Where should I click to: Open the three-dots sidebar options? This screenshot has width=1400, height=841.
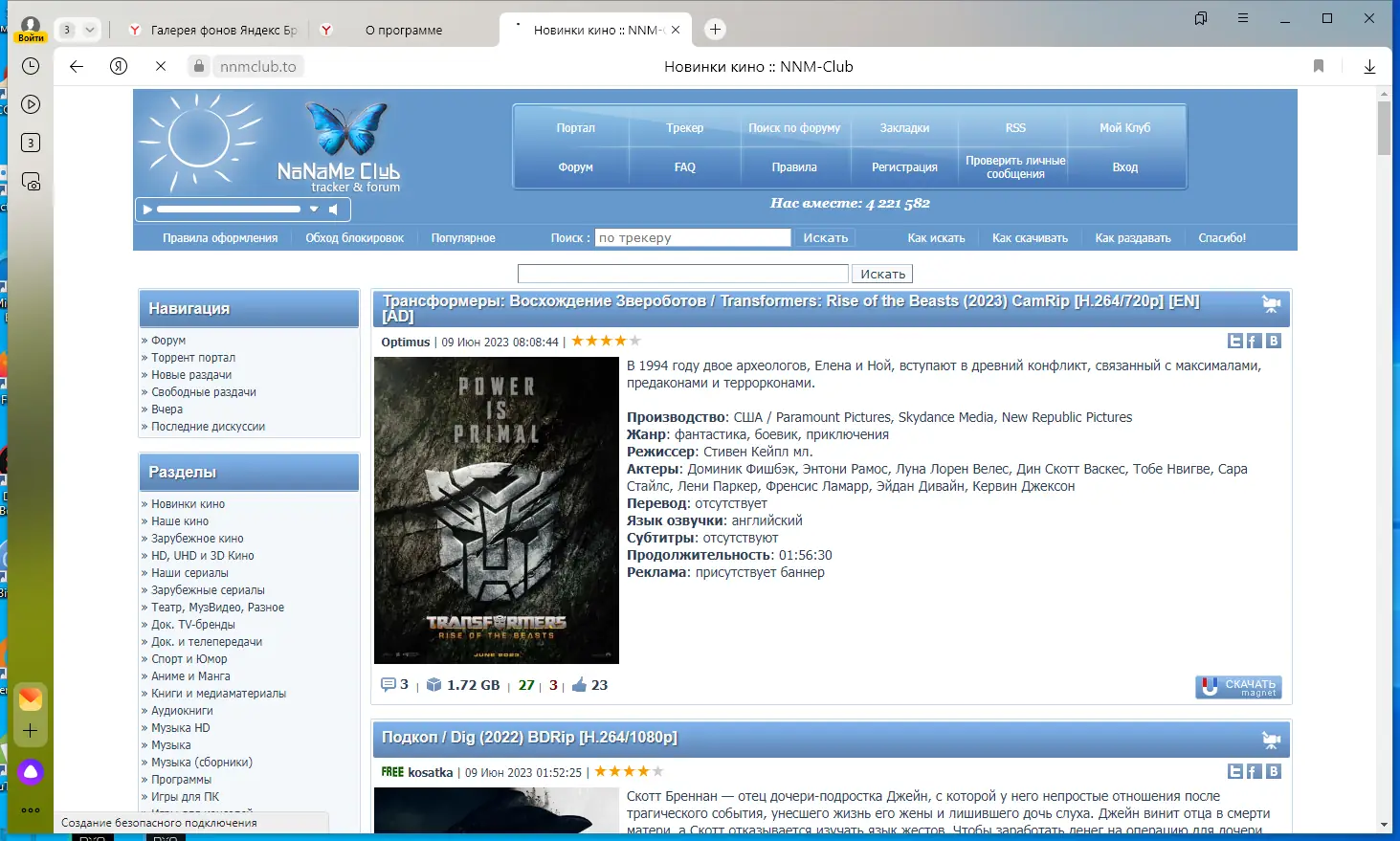pyautogui.click(x=31, y=810)
